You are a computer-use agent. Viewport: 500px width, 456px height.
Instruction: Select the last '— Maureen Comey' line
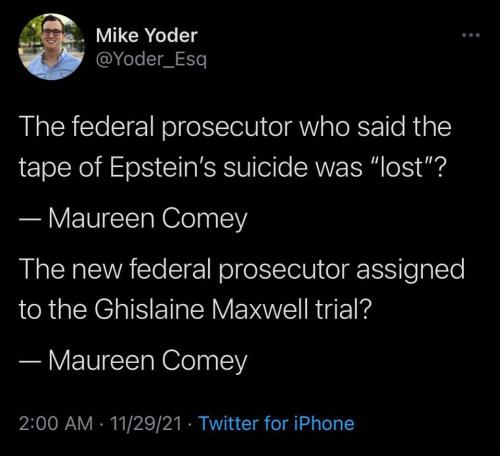[133, 361]
